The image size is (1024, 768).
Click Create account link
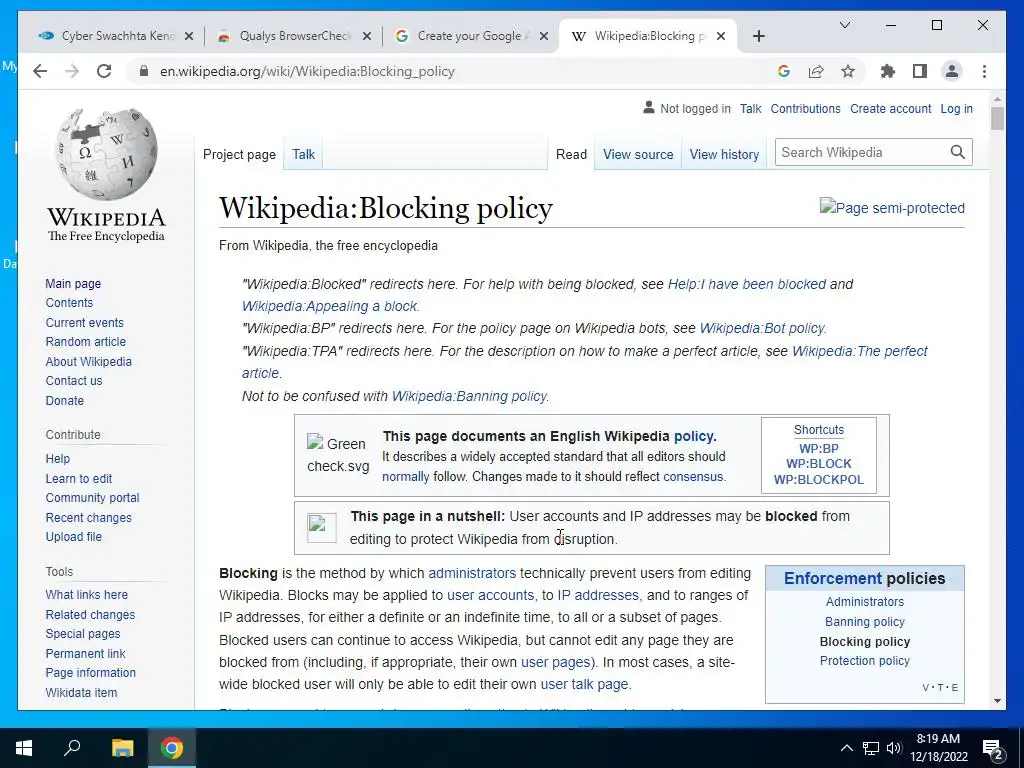(890, 108)
